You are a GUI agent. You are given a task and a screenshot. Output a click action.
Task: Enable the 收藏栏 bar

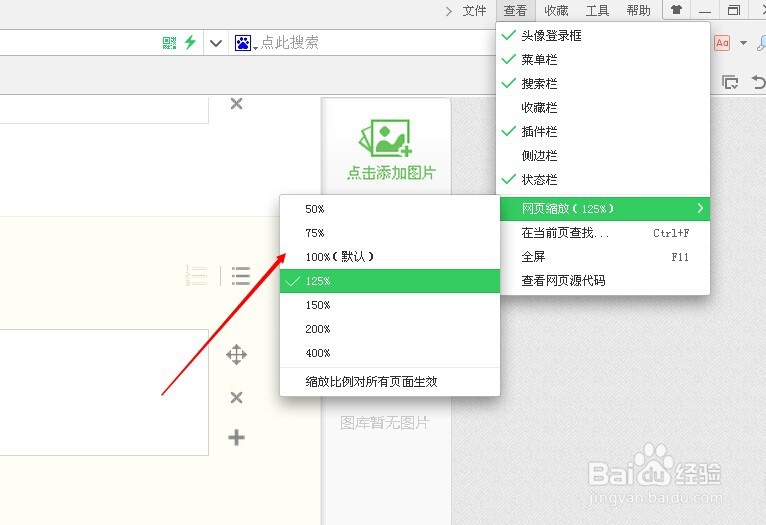[x=603, y=107]
